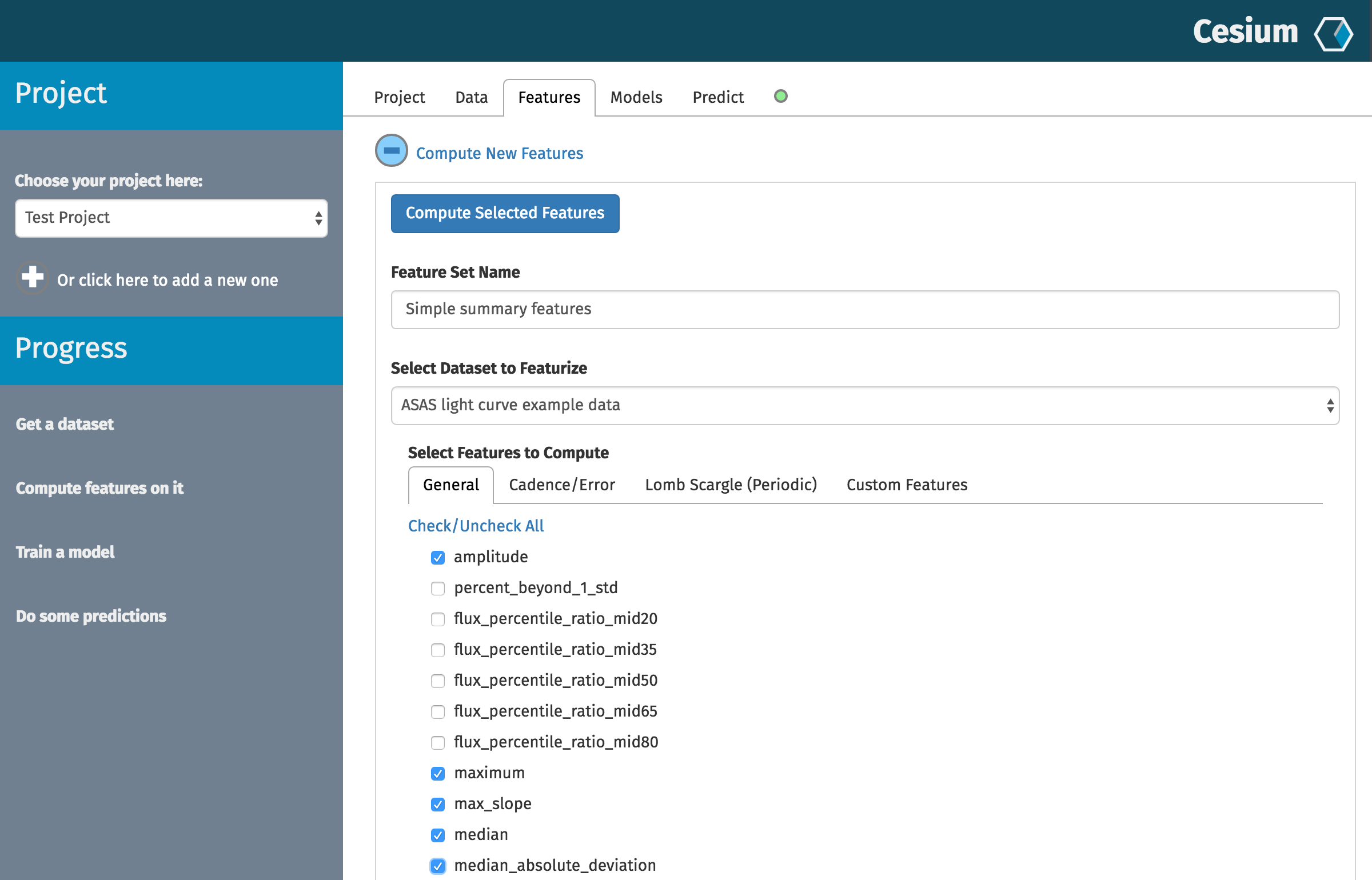This screenshot has width=1372, height=880.
Task: Collapse the Compute New Features section link
Action: [x=499, y=153]
